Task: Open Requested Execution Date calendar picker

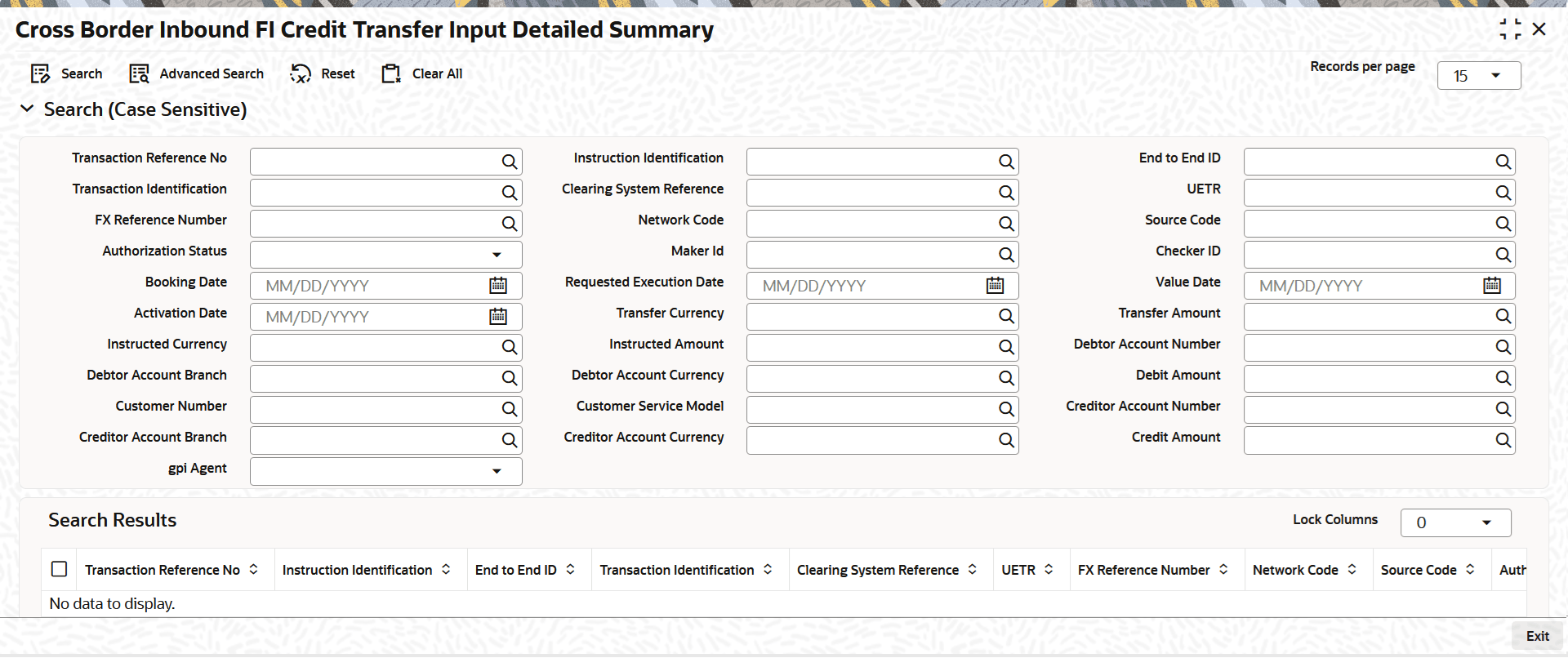Action: click(x=995, y=285)
